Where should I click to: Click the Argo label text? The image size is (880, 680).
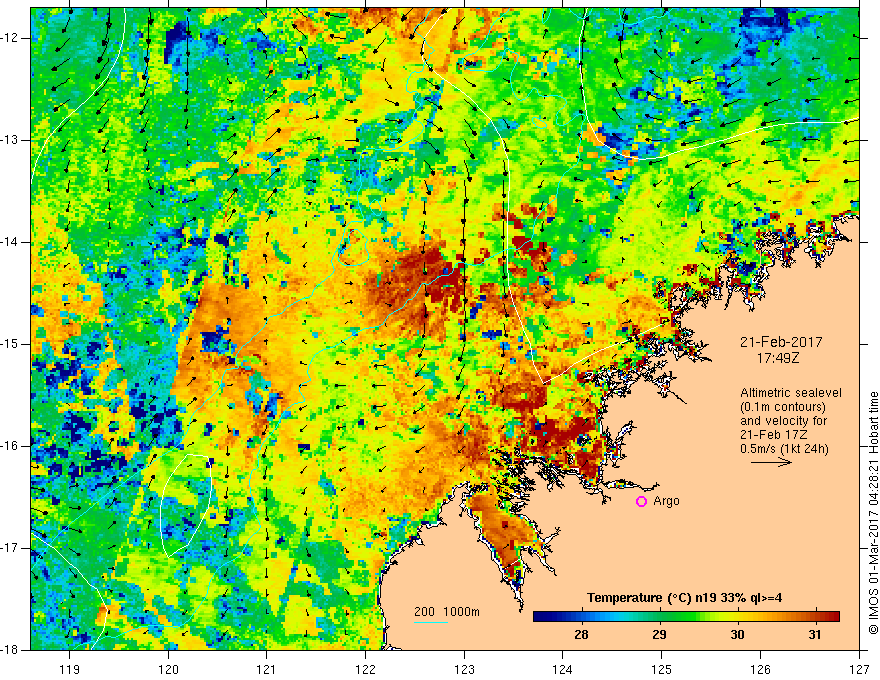pyautogui.click(x=666, y=501)
